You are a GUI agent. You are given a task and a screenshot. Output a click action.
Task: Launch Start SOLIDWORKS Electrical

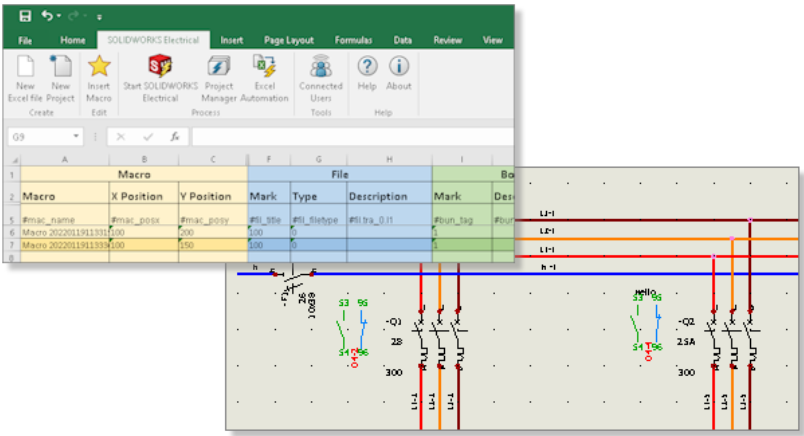pos(160,78)
